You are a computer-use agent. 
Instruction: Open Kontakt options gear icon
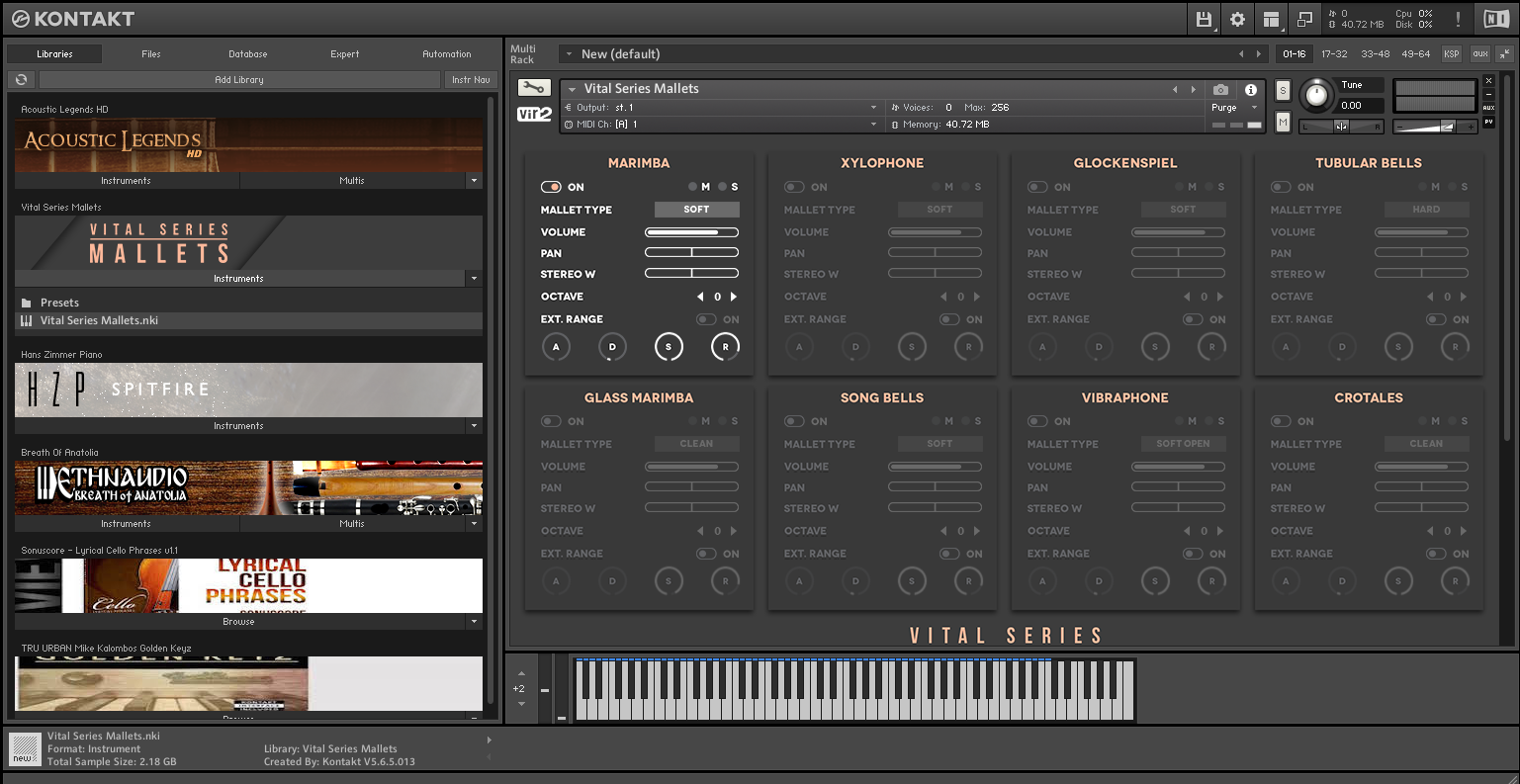[1237, 19]
